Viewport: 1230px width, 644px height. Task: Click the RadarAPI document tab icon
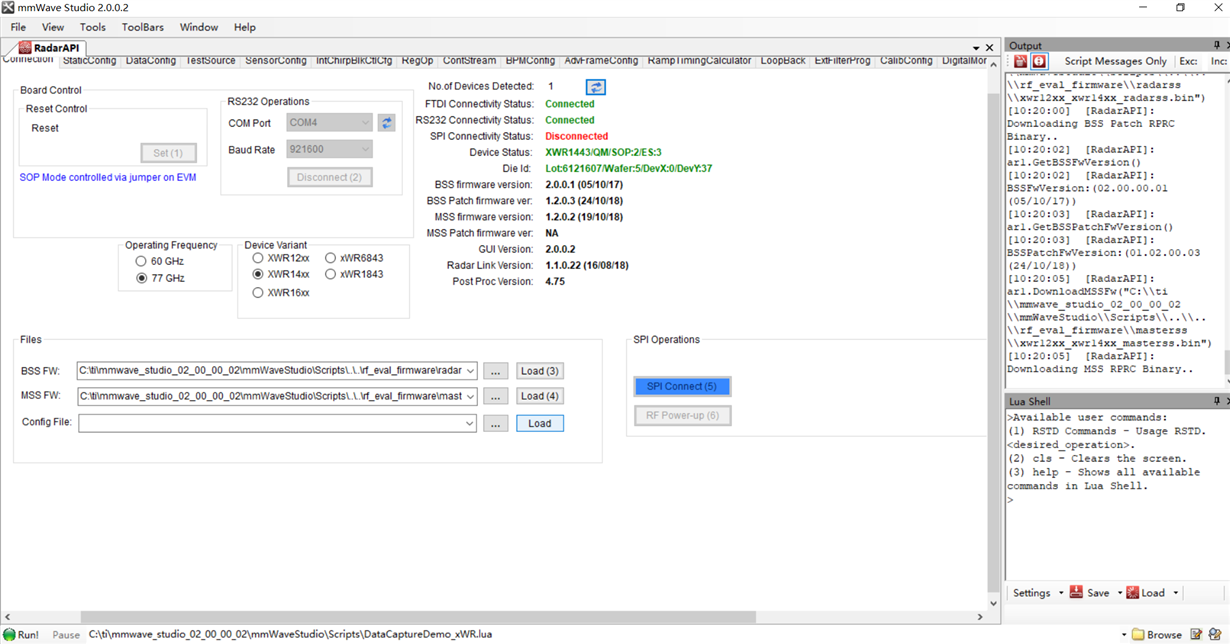click(x=25, y=47)
